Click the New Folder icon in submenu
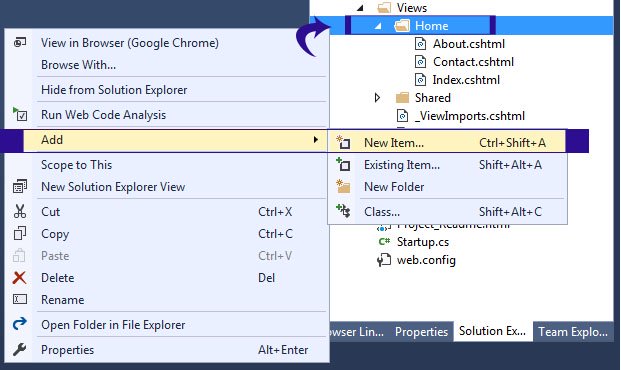The width and height of the screenshot is (621, 370). pos(343,186)
